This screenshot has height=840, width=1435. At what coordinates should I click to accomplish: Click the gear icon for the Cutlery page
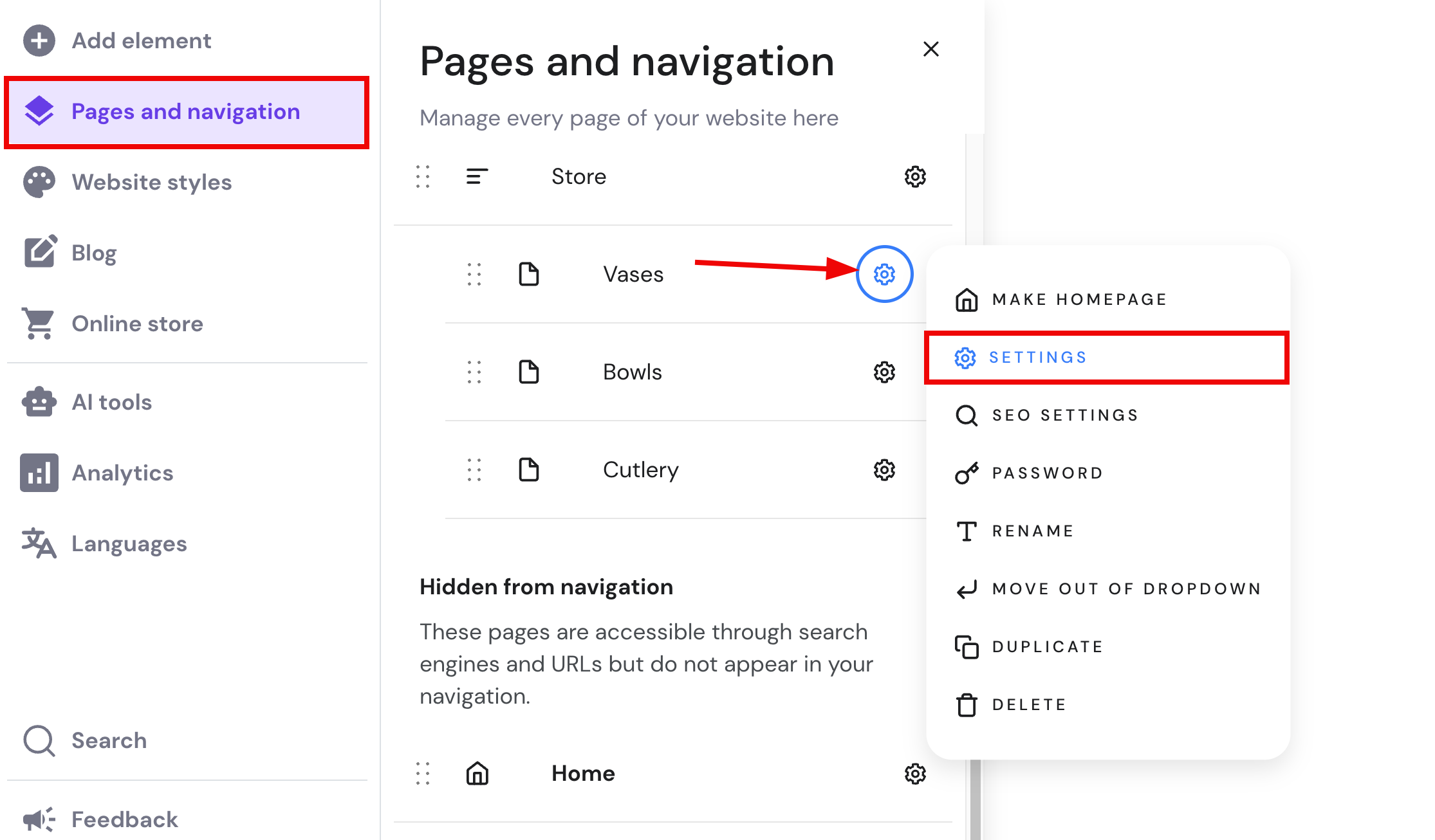click(884, 470)
